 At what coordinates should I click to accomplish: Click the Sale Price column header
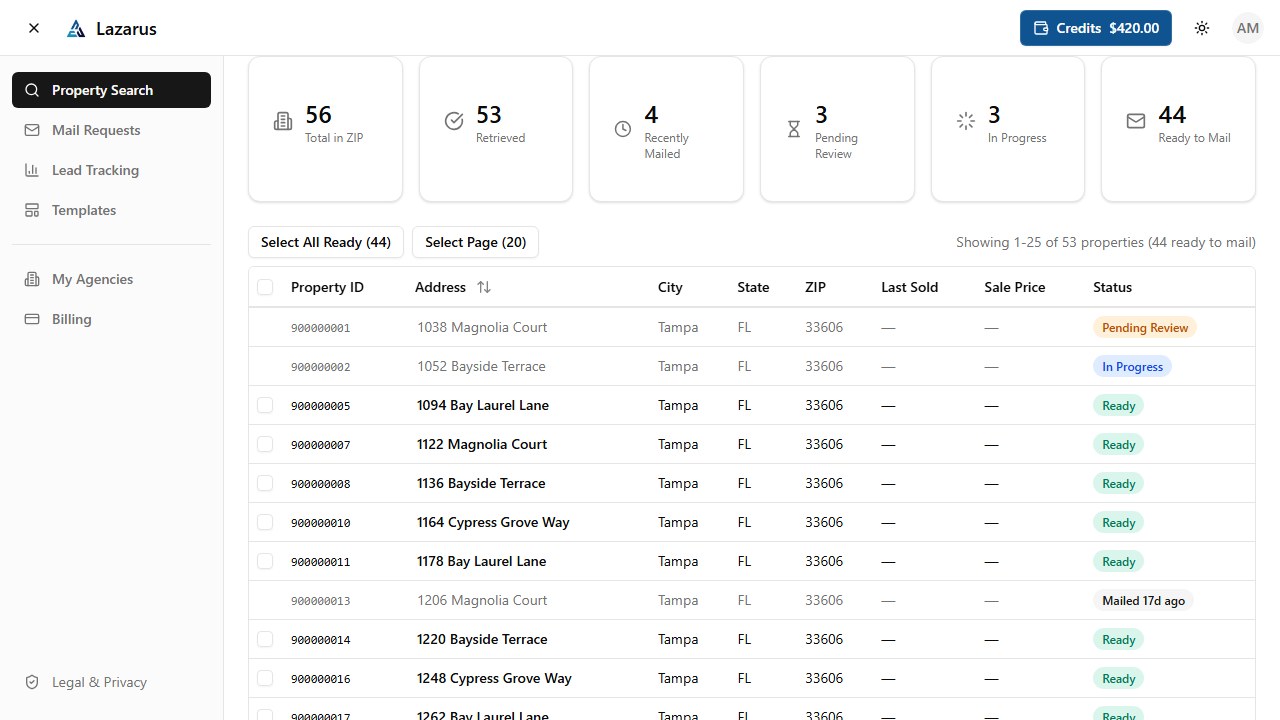pos(1014,287)
